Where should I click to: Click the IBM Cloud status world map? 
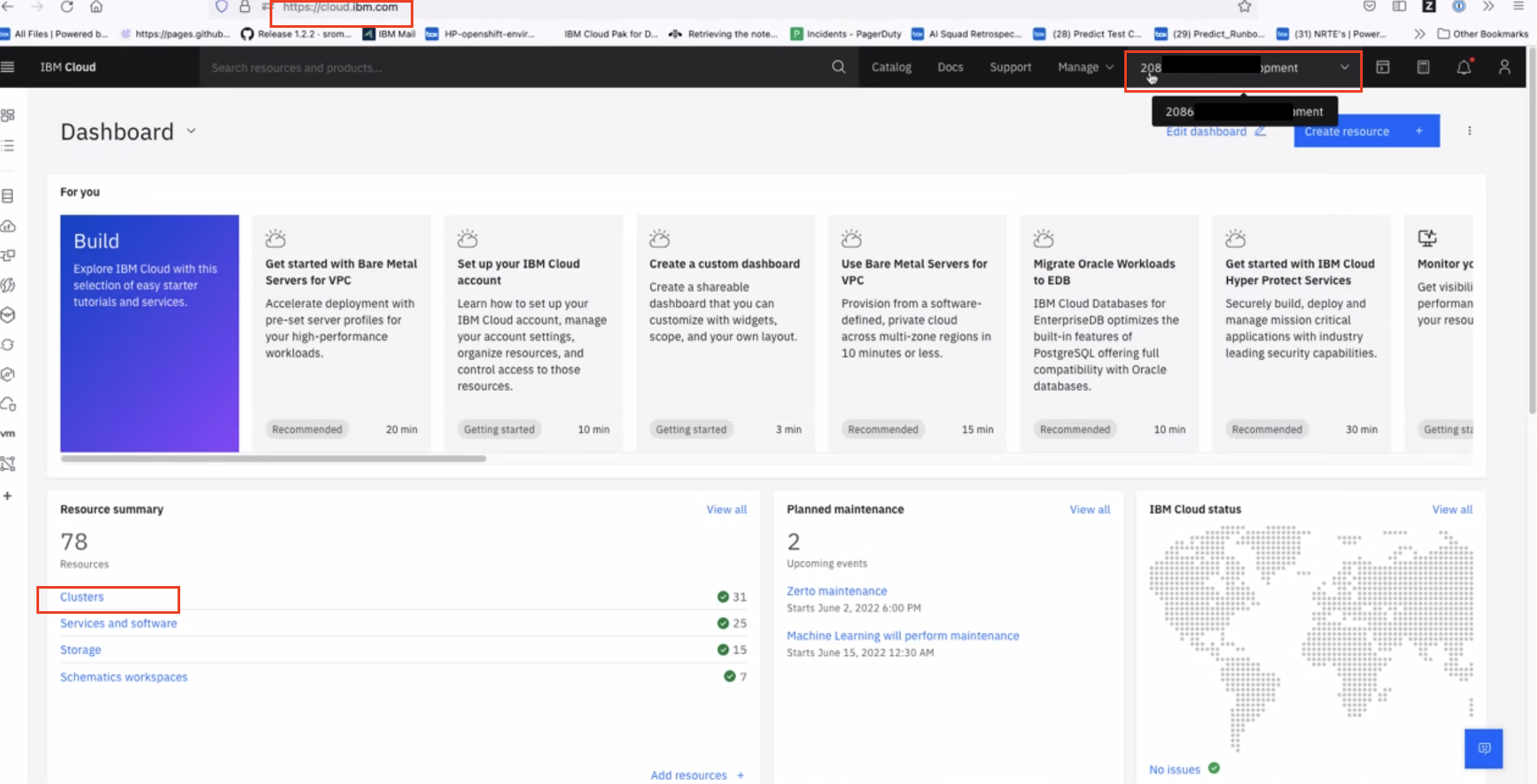coord(1312,639)
